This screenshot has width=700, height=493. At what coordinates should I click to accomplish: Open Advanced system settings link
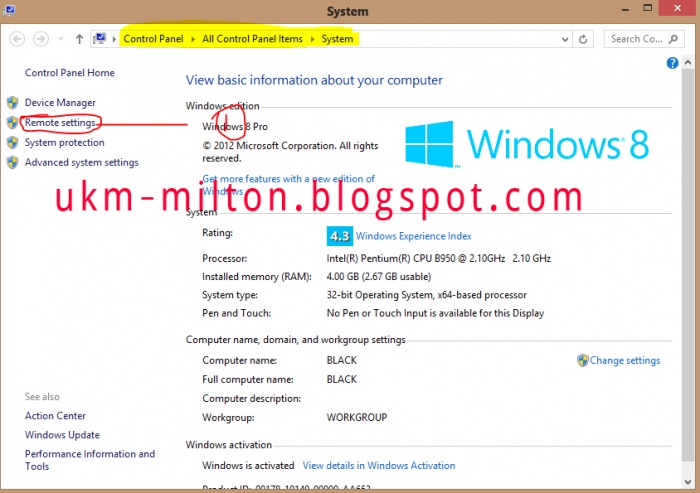[x=82, y=163]
